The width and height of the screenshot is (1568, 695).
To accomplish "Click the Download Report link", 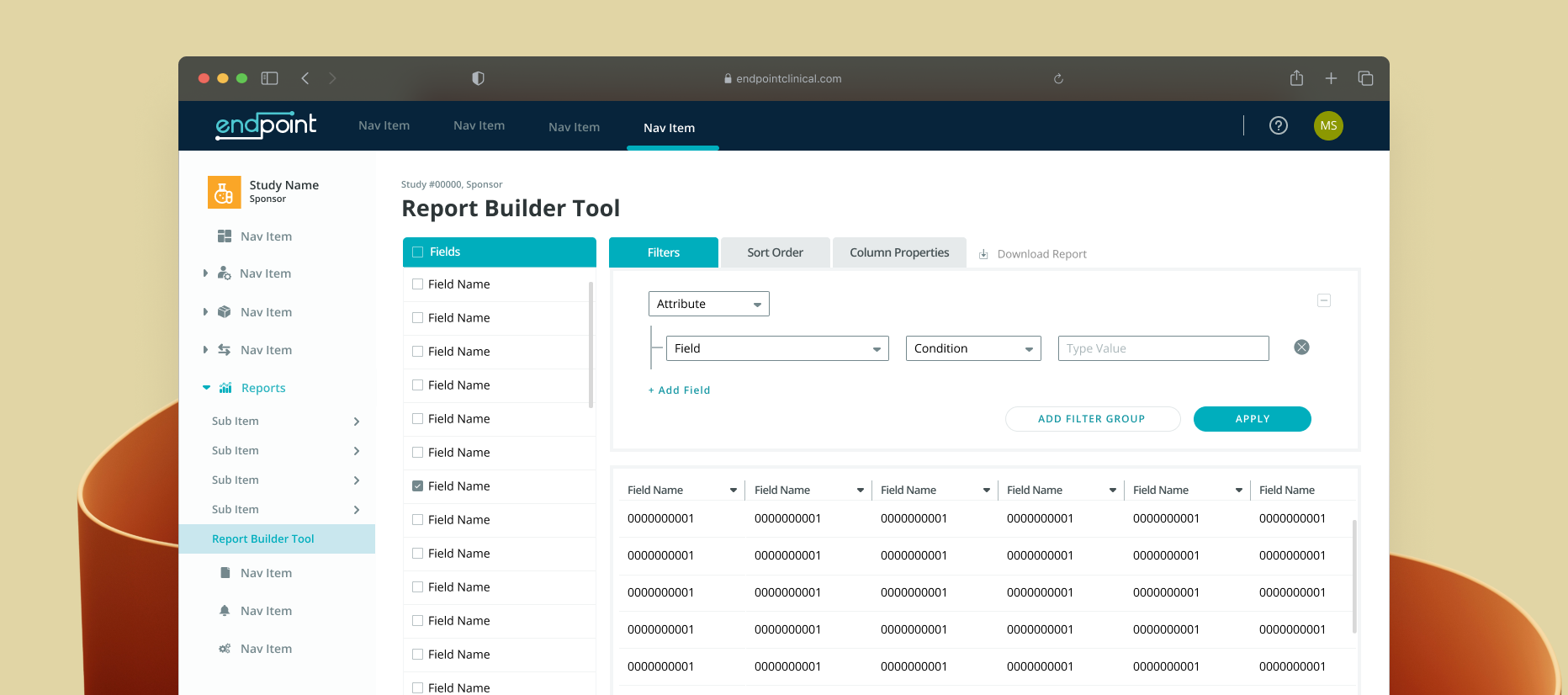I will pos(1042,254).
